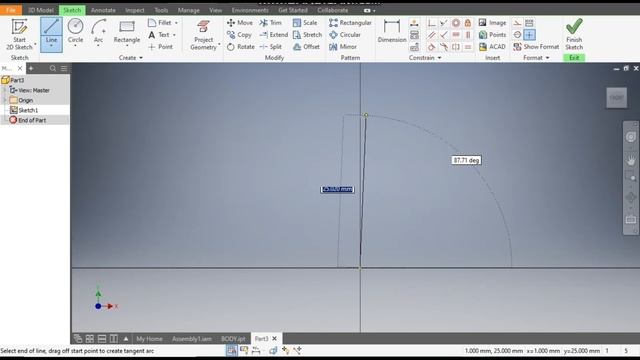640x360 pixels.
Task: Click the Stretch tool
Action: coord(307,35)
